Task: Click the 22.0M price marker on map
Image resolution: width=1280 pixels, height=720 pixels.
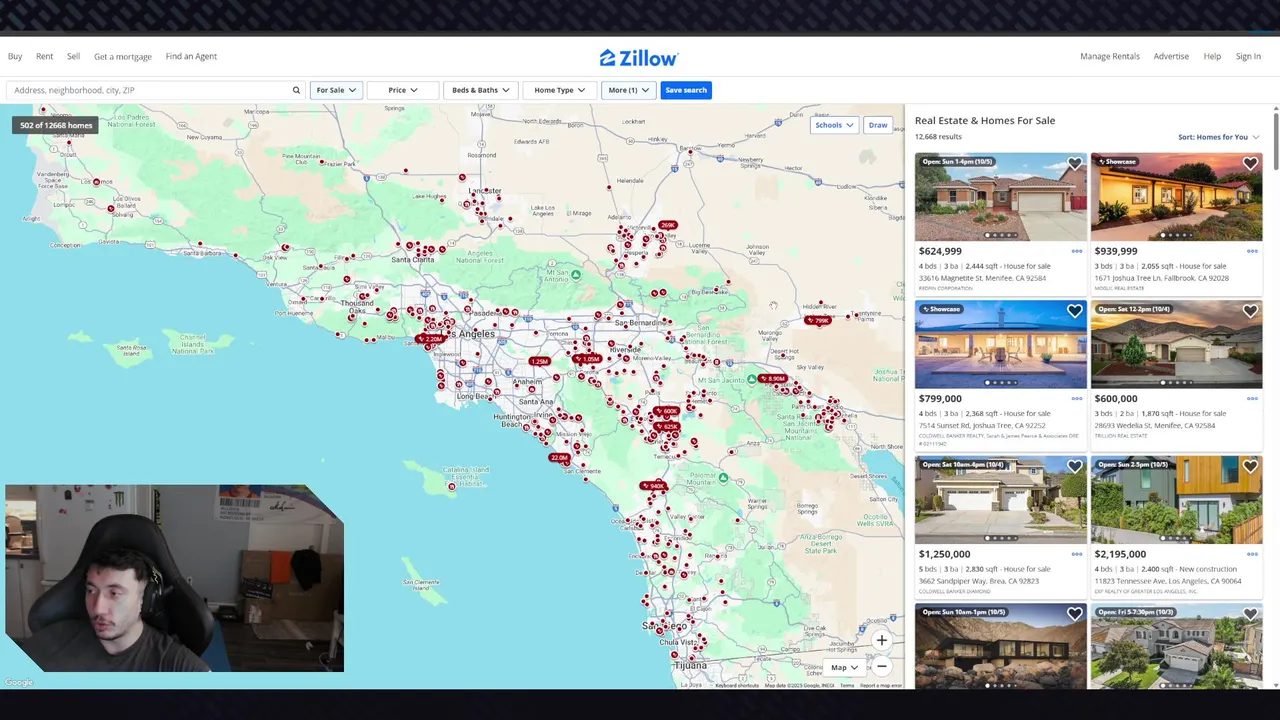Action: [x=558, y=458]
